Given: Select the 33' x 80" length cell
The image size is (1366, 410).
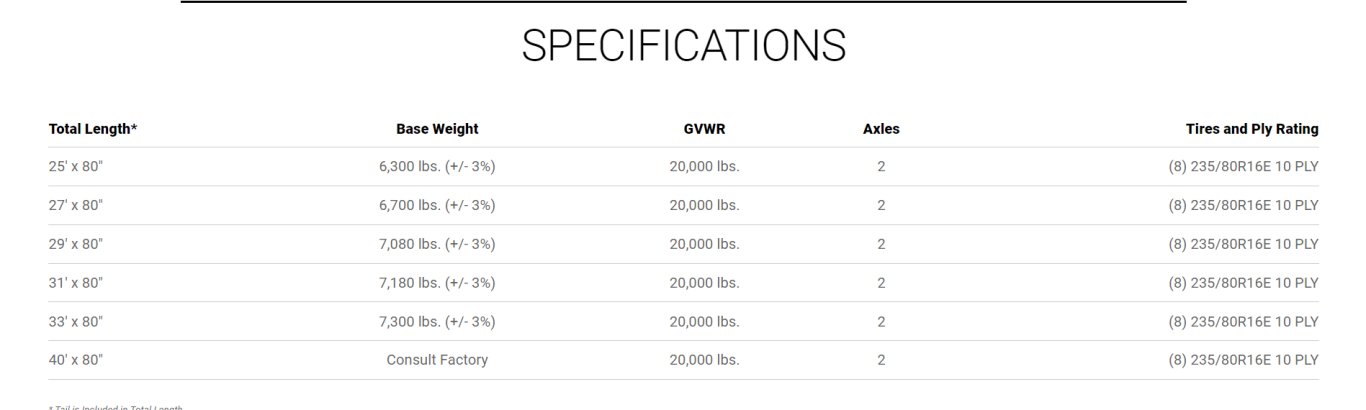Looking at the screenshot, I should click(76, 321).
